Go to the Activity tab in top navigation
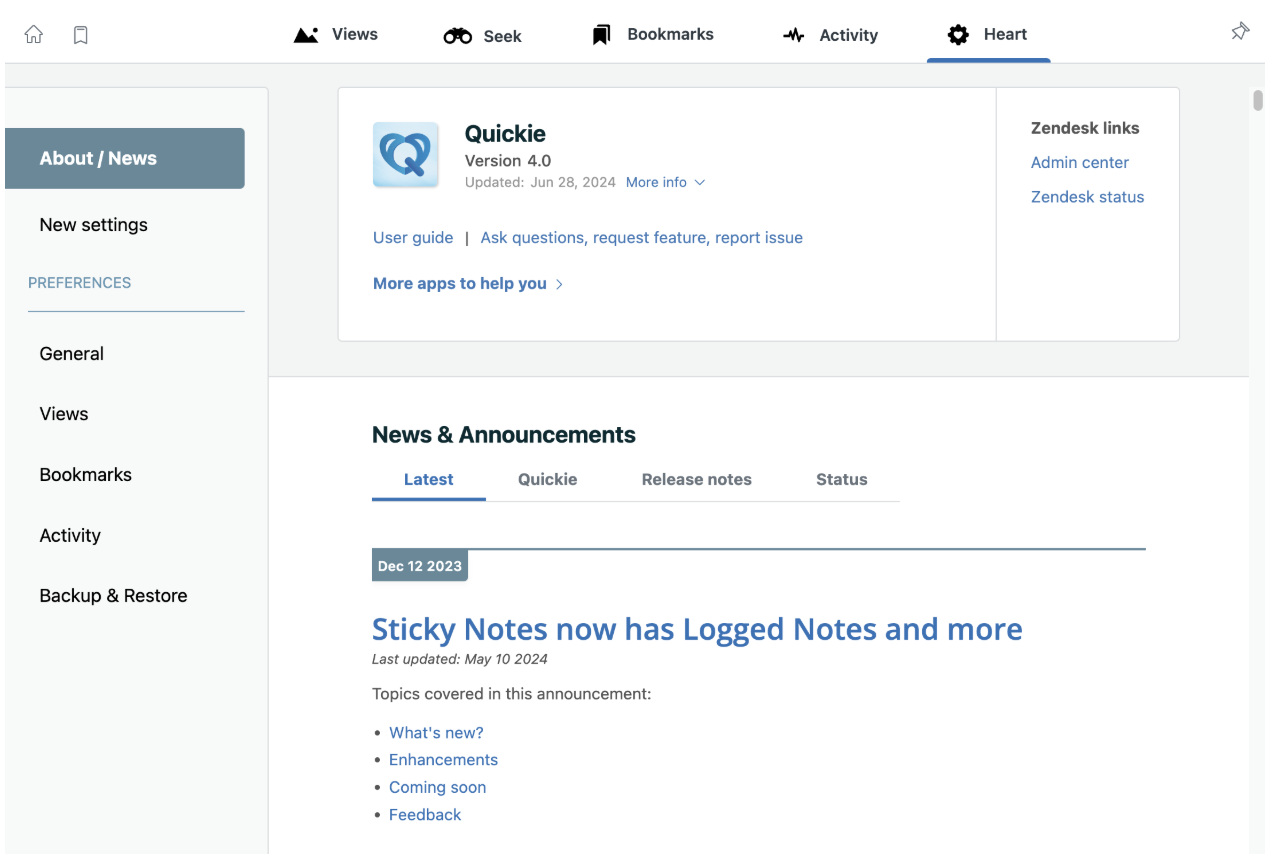 [x=830, y=36]
